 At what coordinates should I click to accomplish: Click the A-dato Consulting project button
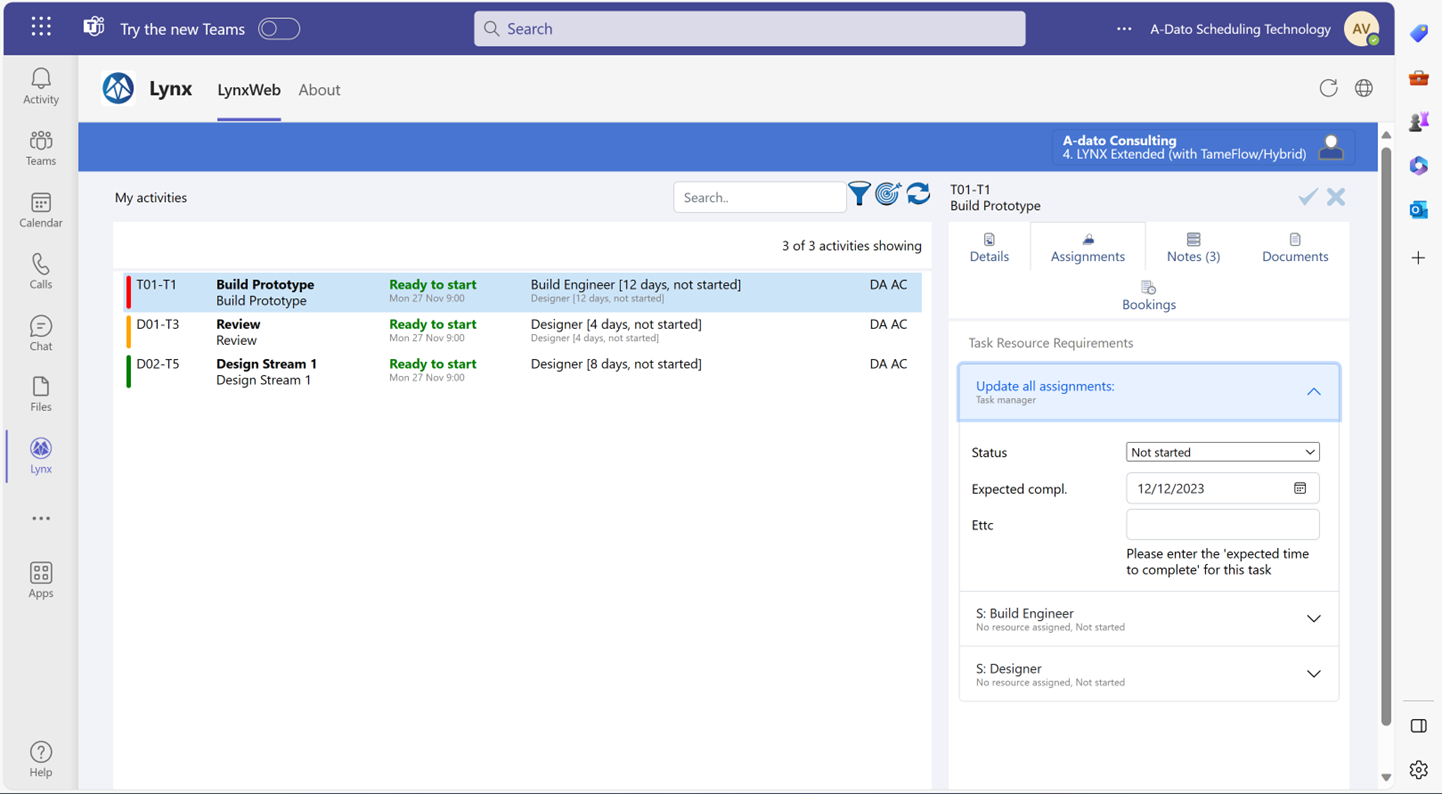[1203, 147]
